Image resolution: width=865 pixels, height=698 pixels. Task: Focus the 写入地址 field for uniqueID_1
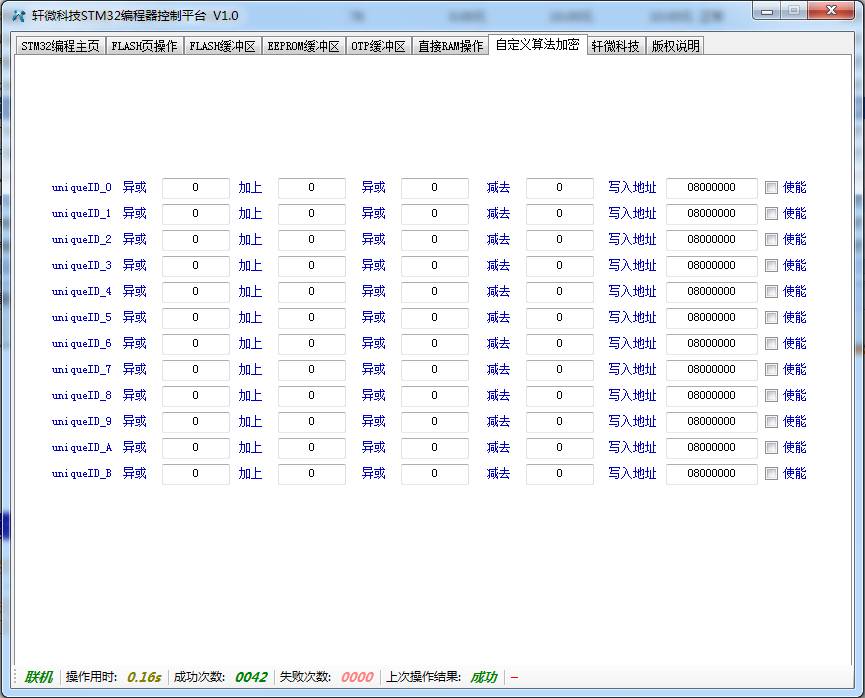coord(712,214)
